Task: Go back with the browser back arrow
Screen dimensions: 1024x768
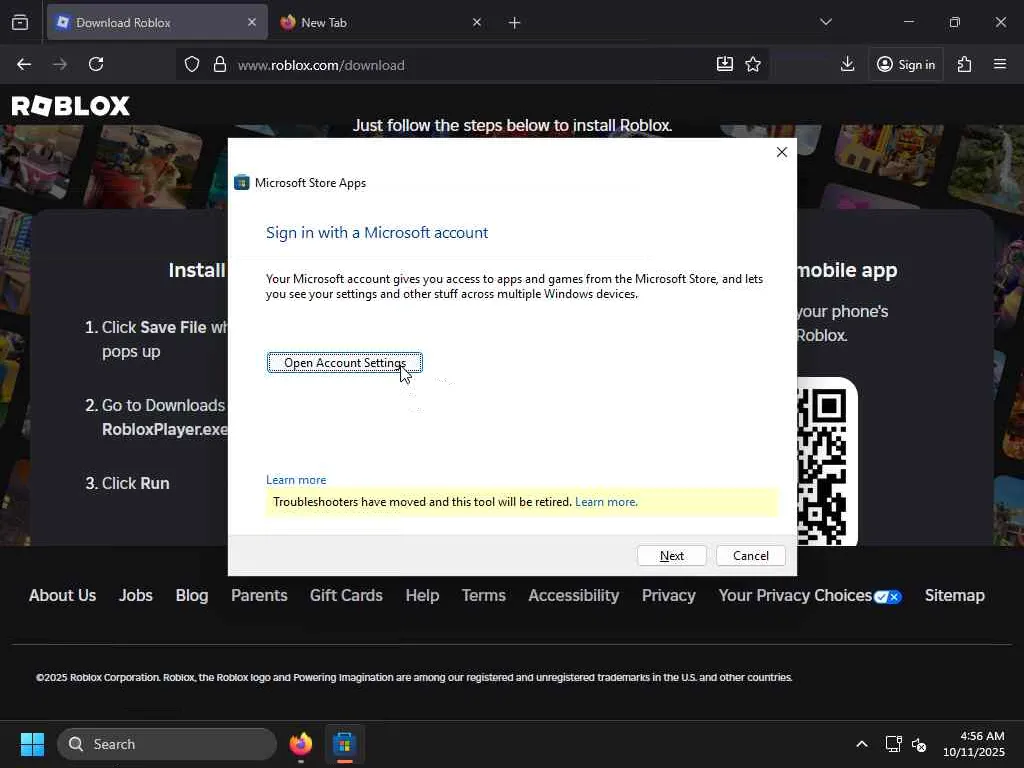Action: click(24, 64)
